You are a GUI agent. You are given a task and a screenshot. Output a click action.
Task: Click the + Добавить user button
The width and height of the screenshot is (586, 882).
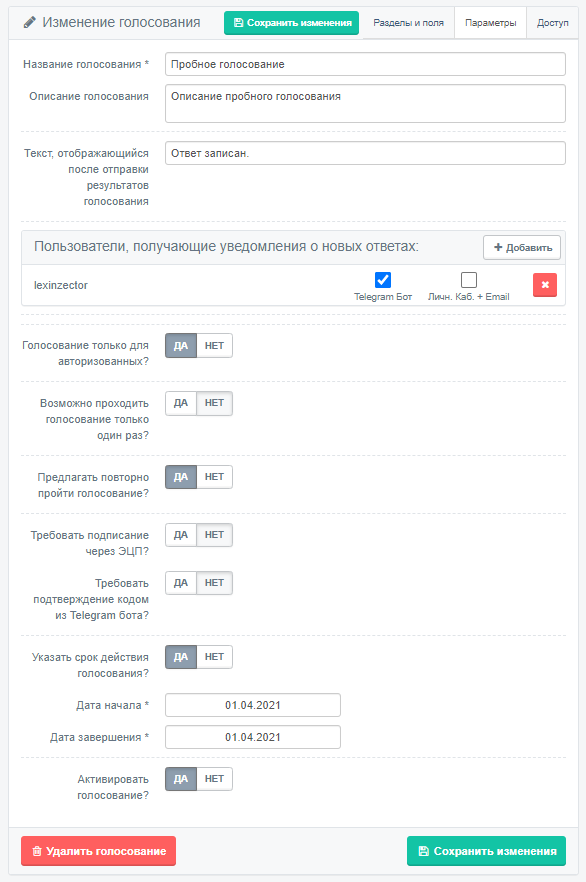click(522, 248)
